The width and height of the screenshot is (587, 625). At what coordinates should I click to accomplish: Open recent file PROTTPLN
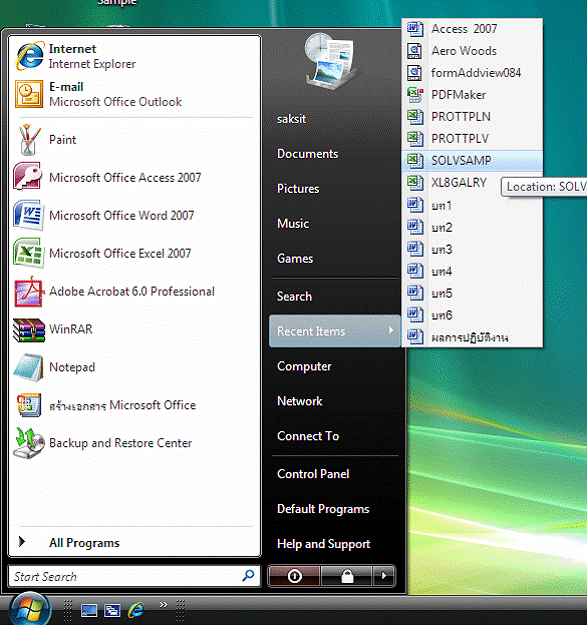472,116
